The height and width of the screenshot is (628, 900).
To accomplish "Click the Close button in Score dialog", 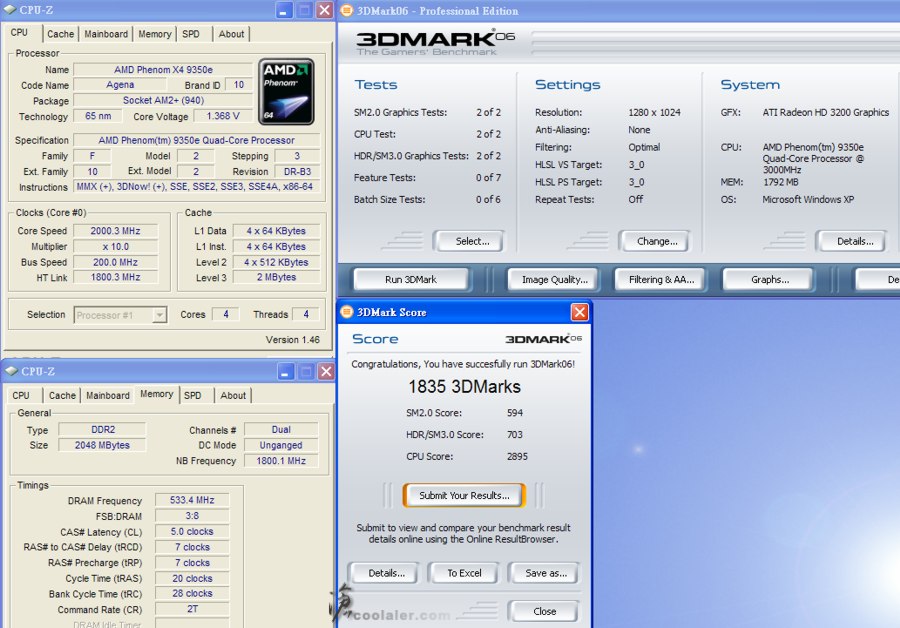I will [544, 611].
